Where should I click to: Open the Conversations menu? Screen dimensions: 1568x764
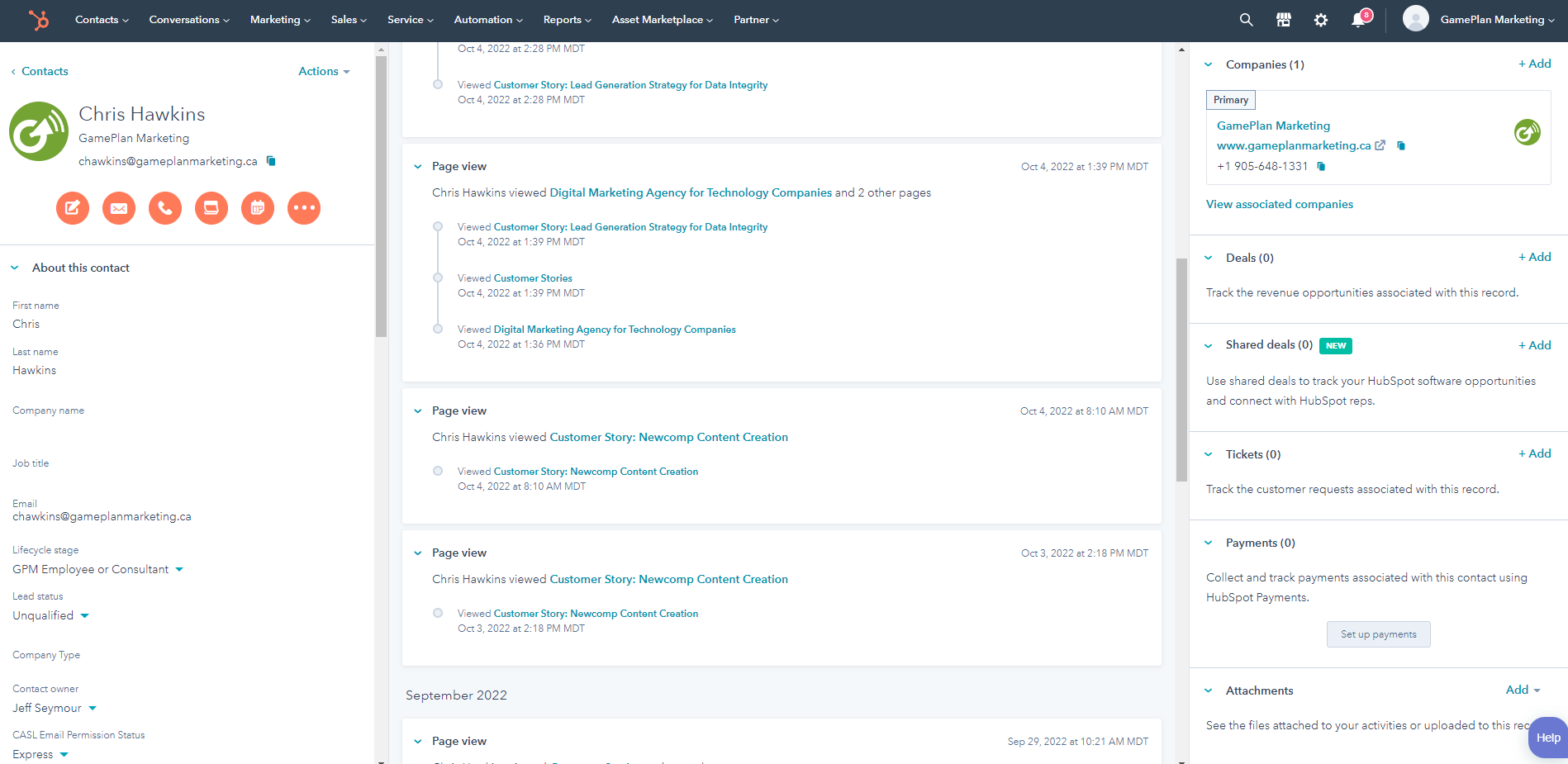tap(189, 20)
